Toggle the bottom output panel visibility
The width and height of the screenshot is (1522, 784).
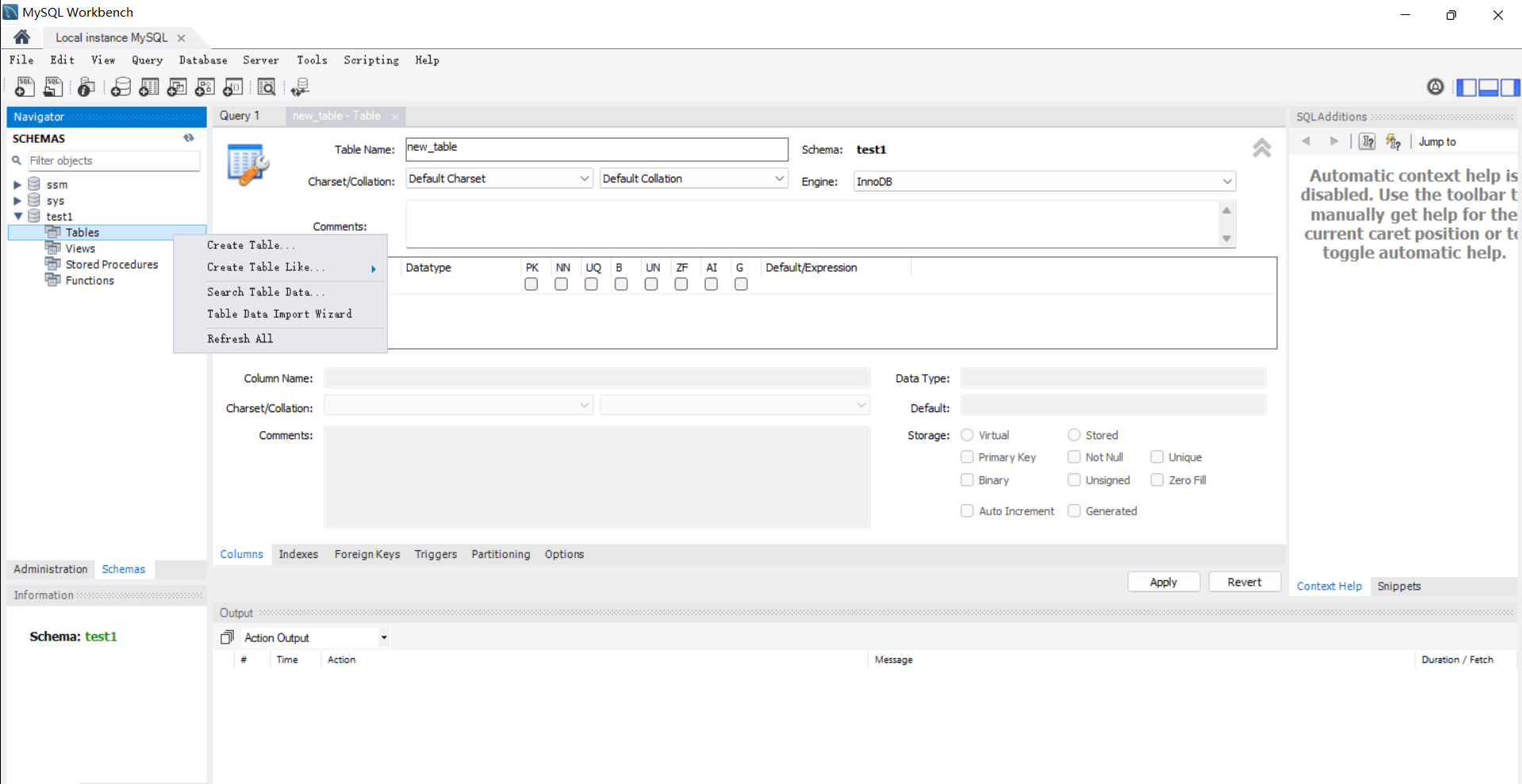click(x=1488, y=87)
